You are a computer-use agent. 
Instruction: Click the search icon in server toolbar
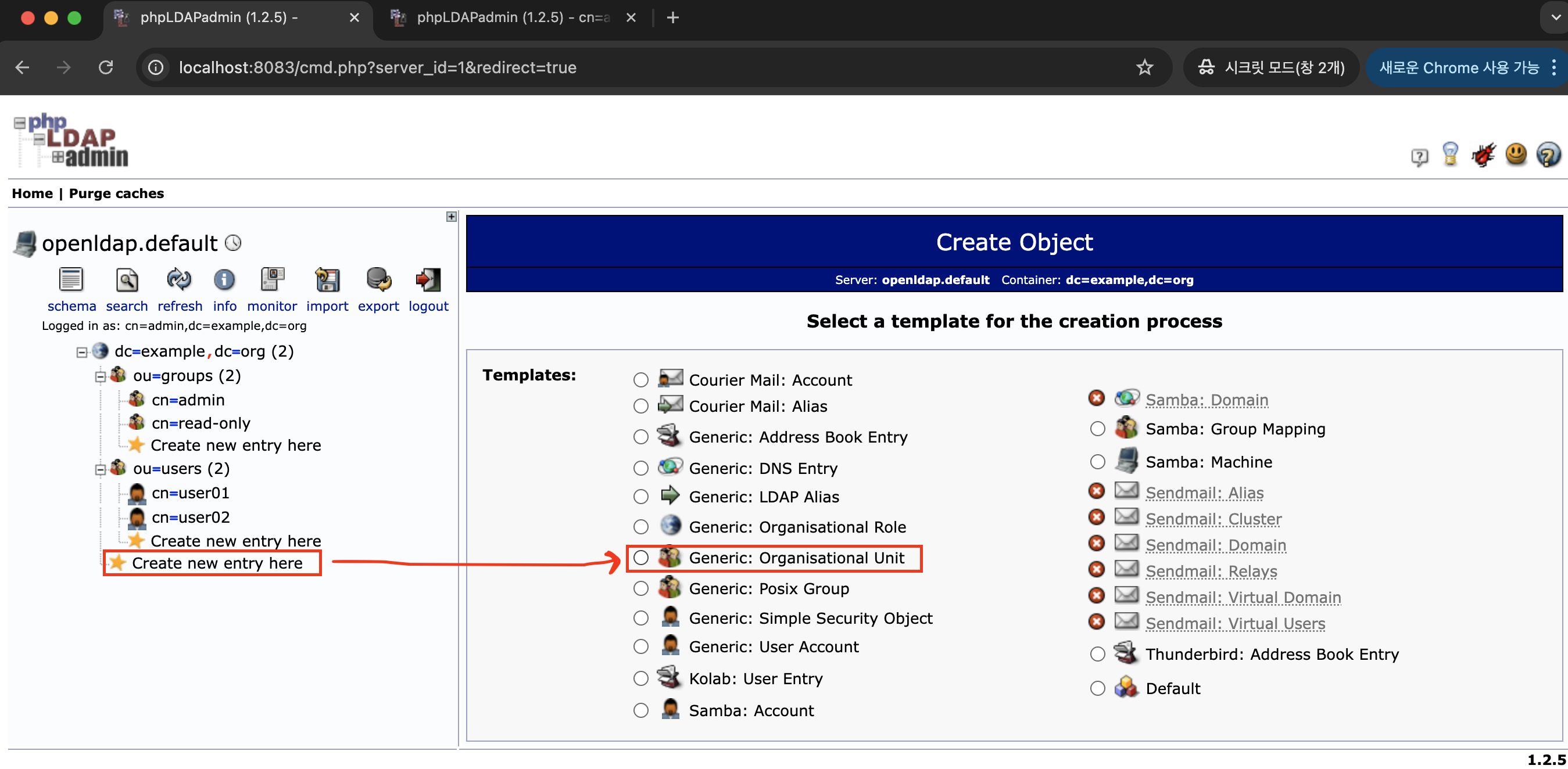126,280
